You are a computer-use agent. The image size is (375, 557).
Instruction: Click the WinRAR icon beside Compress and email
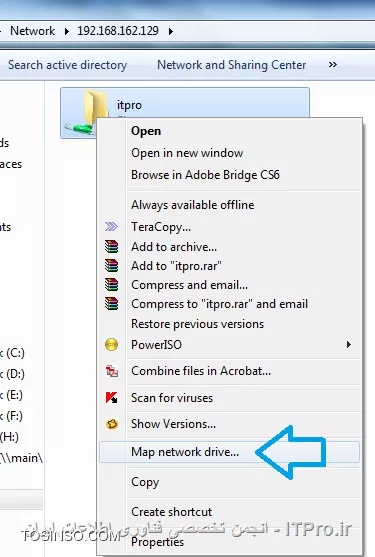tap(112, 285)
